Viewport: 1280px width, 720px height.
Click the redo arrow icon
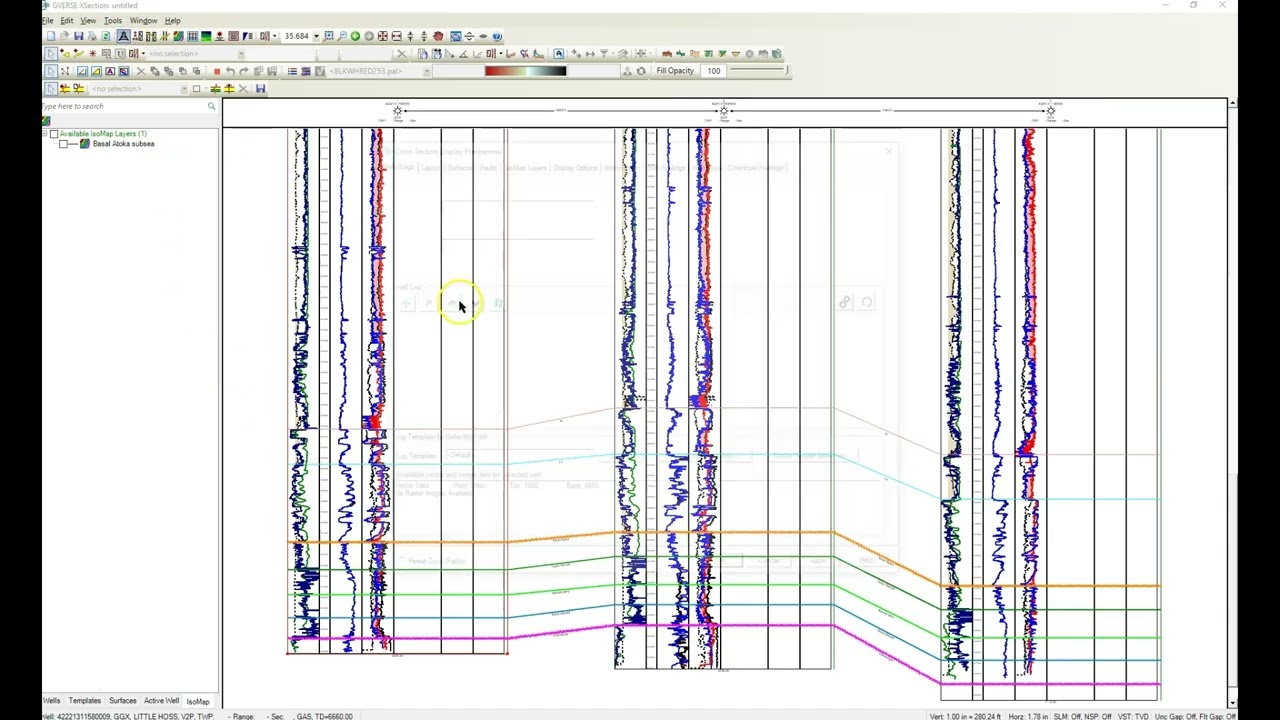click(244, 71)
